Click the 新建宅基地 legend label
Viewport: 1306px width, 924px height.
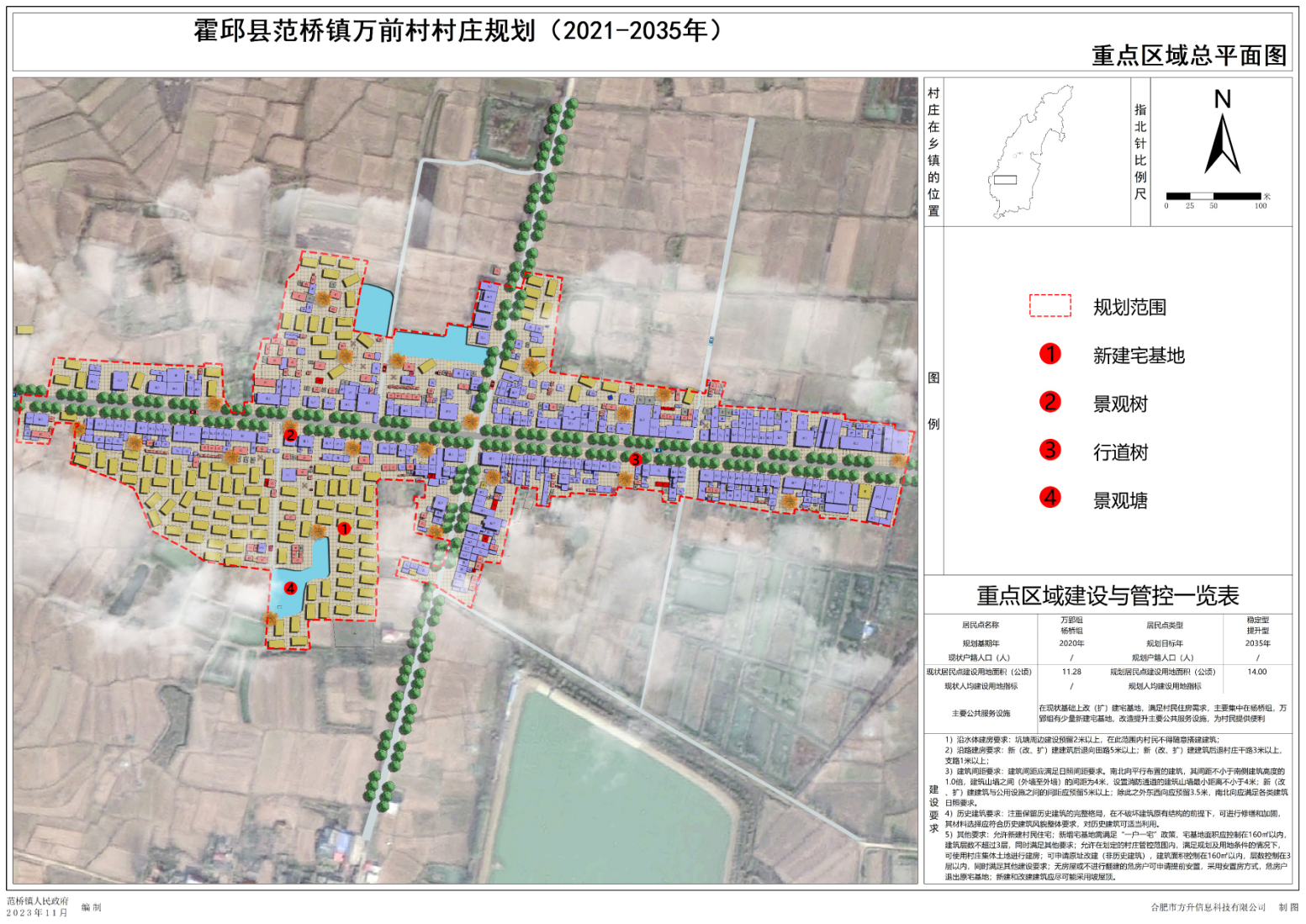(1139, 356)
